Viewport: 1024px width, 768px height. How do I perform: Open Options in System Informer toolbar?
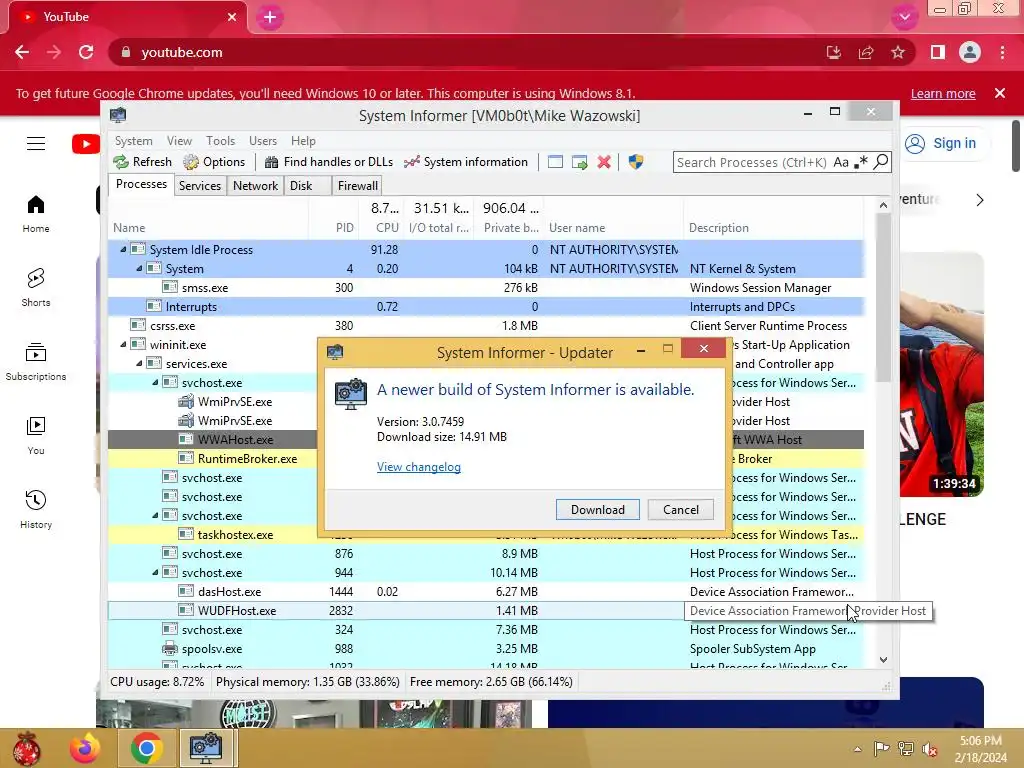(x=214, y=162)
